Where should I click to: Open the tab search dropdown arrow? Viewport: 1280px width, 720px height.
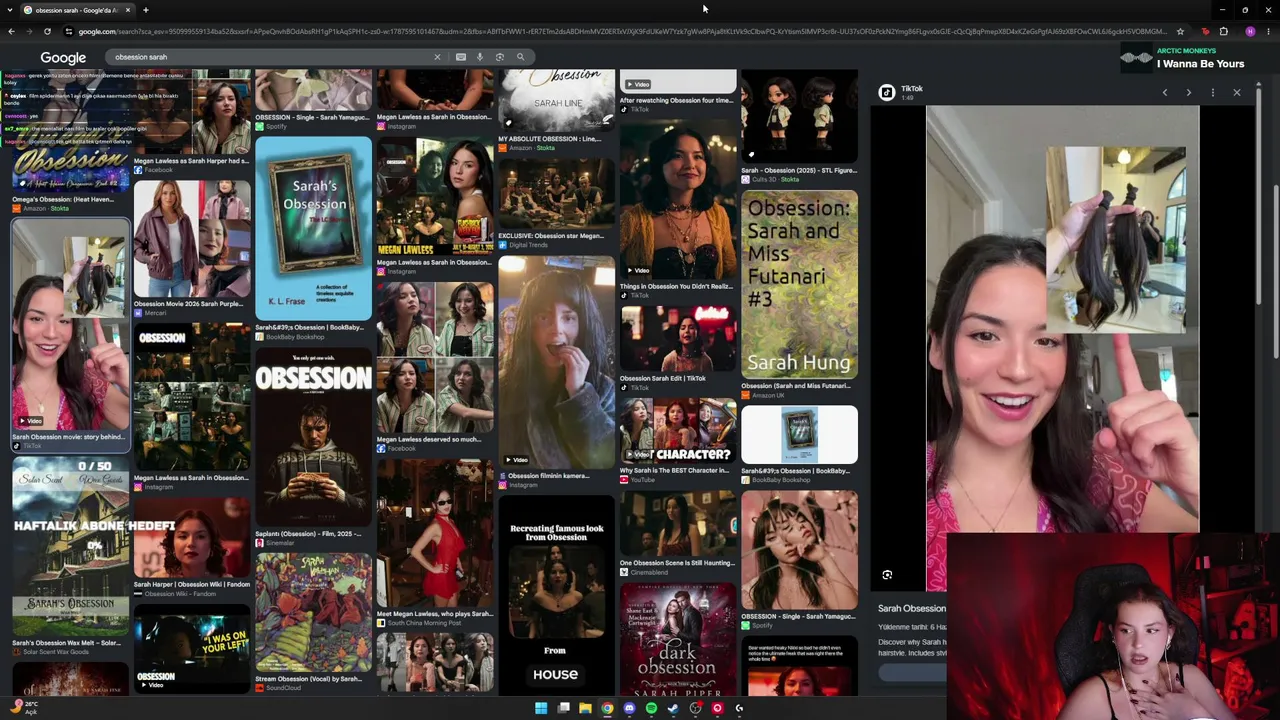pos(9,10)
